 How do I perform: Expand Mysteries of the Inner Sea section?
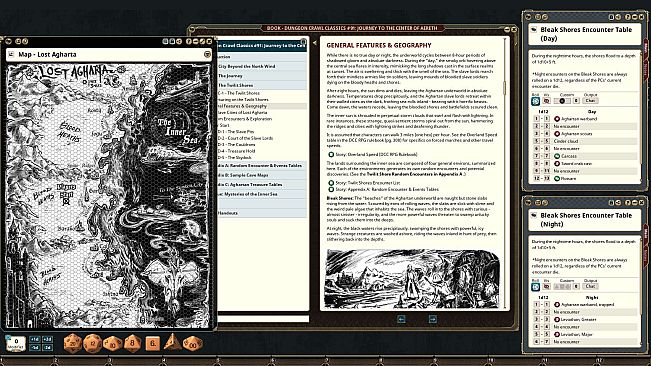click(262, 194)
